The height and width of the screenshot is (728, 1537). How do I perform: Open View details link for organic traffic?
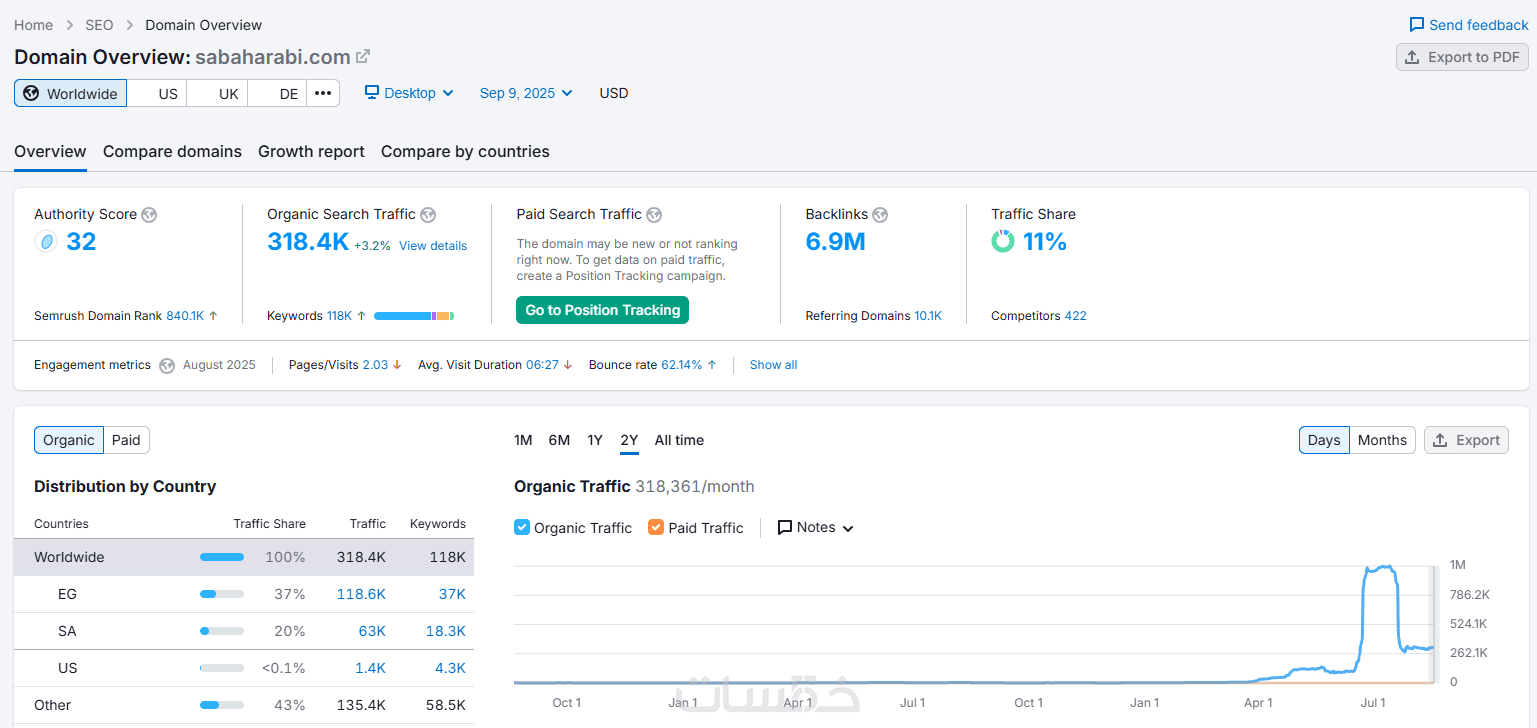pos(433,246)
